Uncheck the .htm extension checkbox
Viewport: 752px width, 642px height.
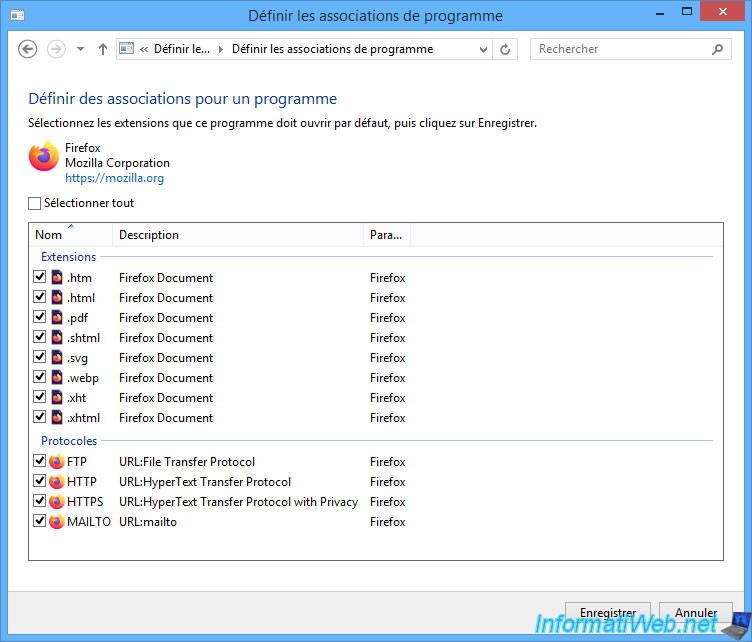click(40, 277)
